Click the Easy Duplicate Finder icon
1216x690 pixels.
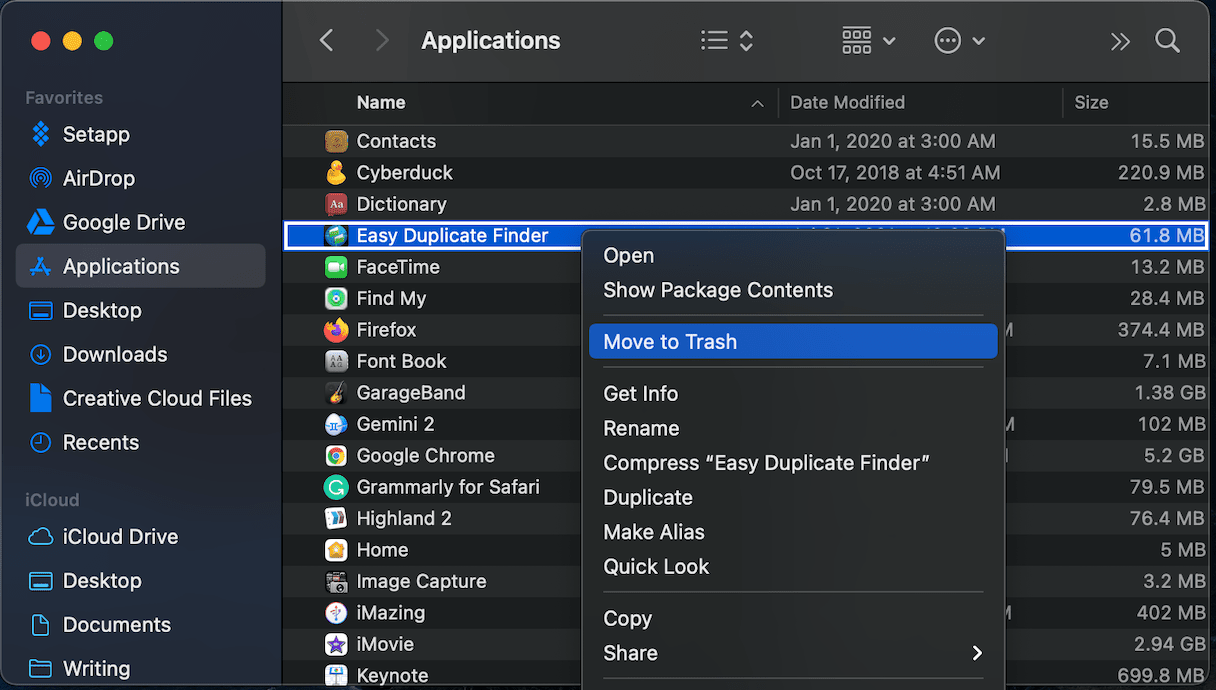[336, 235]
